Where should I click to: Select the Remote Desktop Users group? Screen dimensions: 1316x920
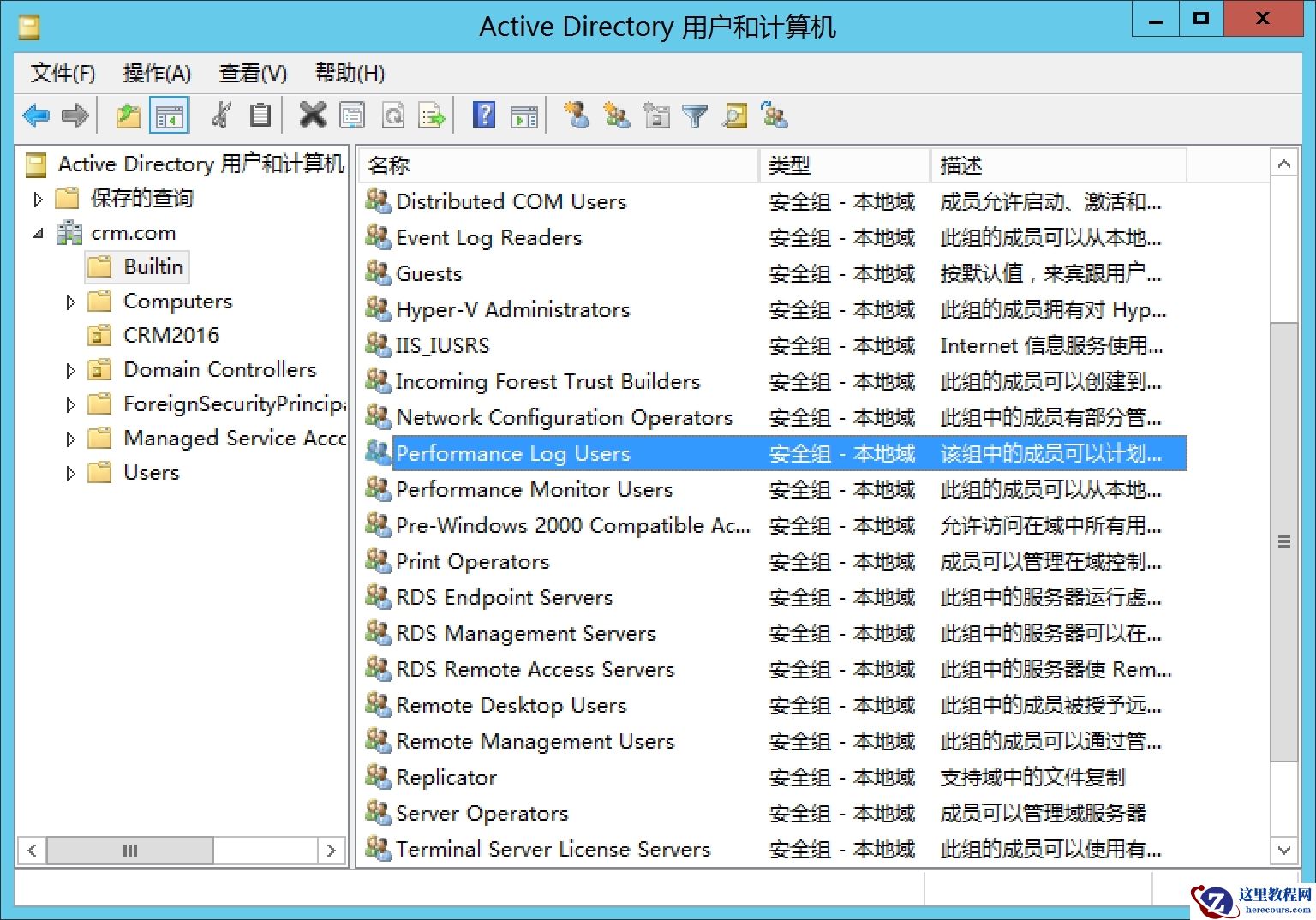point(510,705)
